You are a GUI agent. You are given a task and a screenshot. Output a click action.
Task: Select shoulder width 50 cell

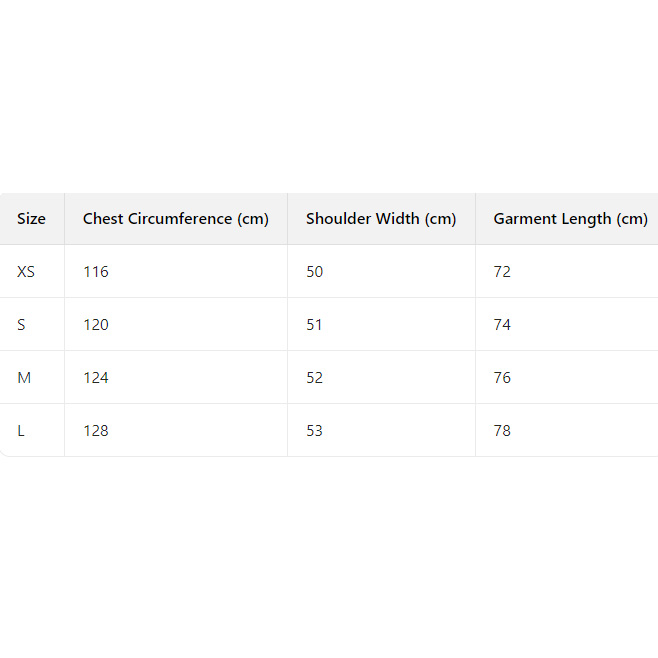315,272
